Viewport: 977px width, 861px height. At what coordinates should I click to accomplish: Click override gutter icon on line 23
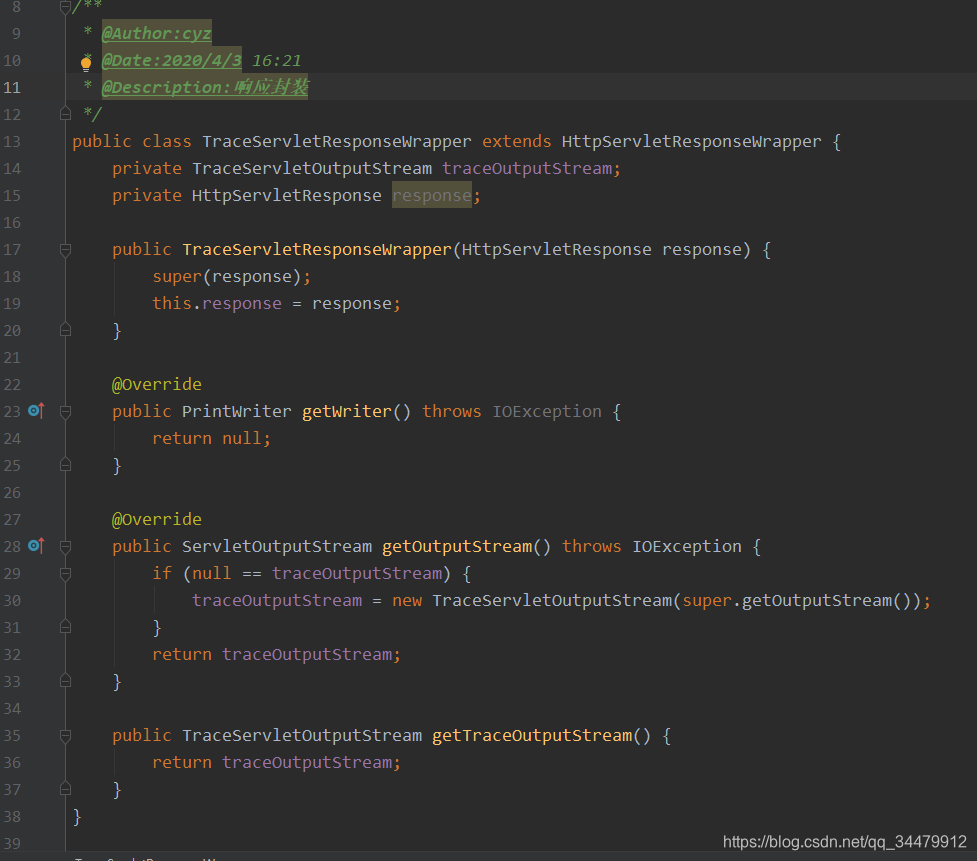37,411
